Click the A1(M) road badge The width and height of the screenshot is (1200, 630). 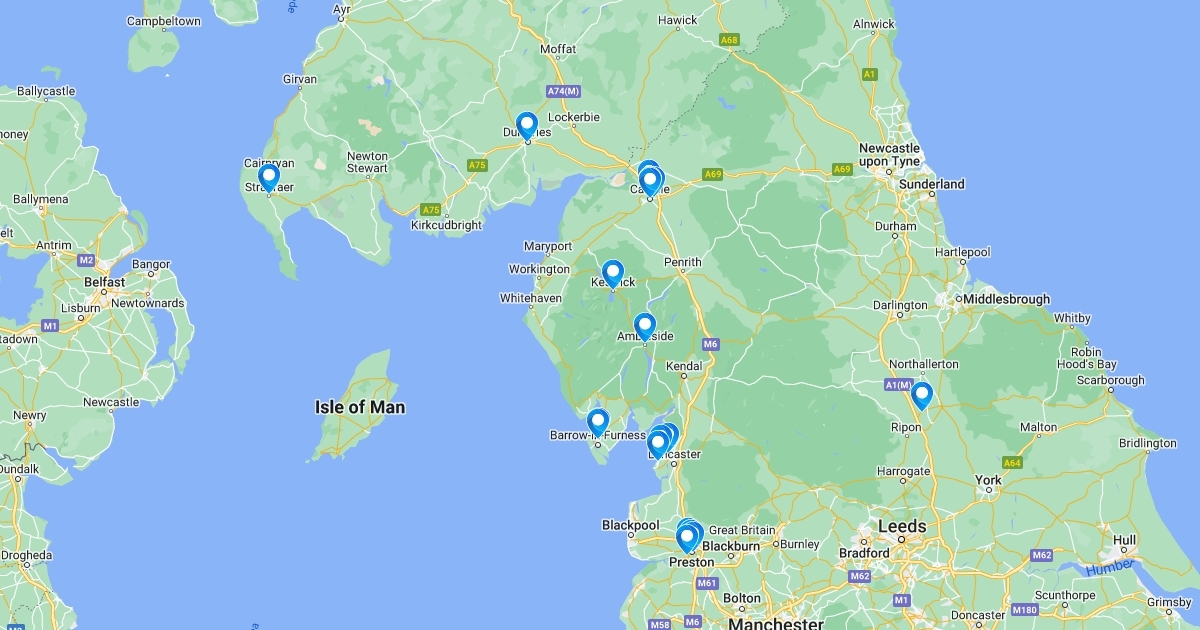pos(899,385)
